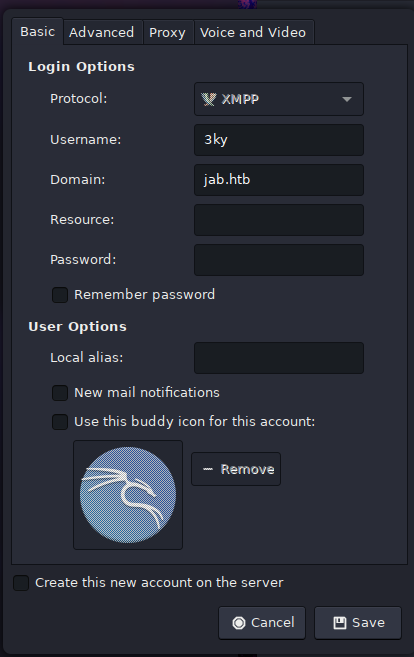The image size is (414, 657).
Task: Select the Voice and Video tab
Action: point(253,32)
